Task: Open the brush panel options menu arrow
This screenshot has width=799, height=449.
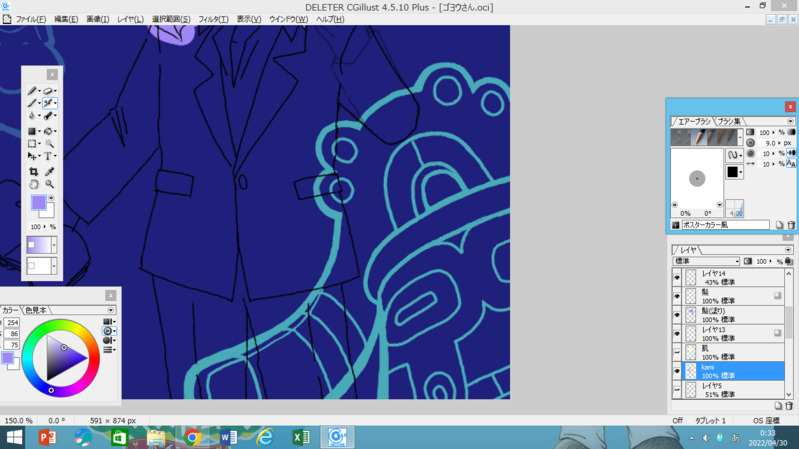Action: pos(790,121)
